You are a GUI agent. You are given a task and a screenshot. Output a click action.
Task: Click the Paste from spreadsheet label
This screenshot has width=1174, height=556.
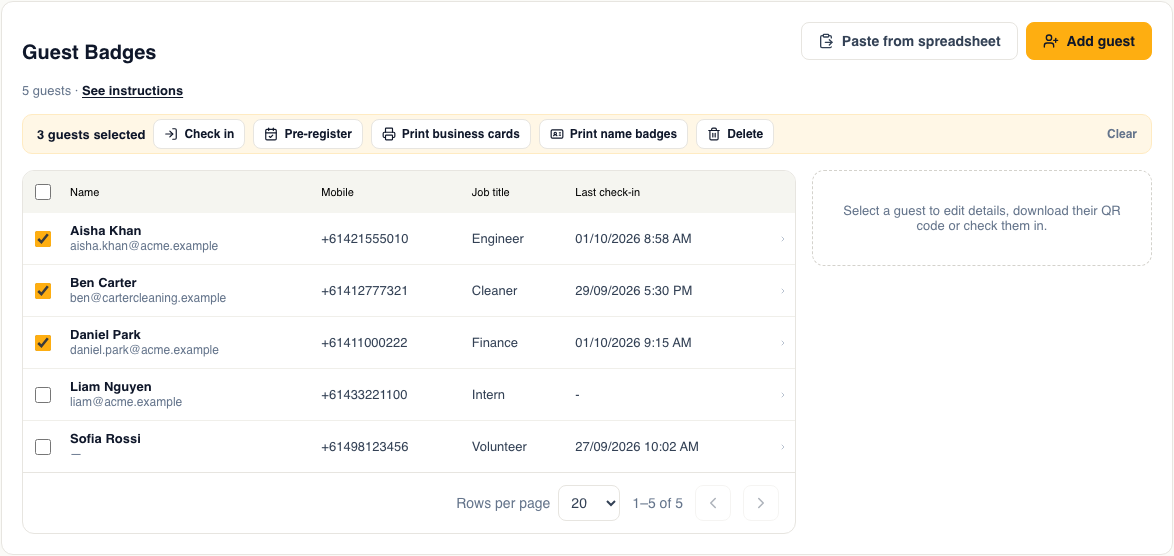921,41
